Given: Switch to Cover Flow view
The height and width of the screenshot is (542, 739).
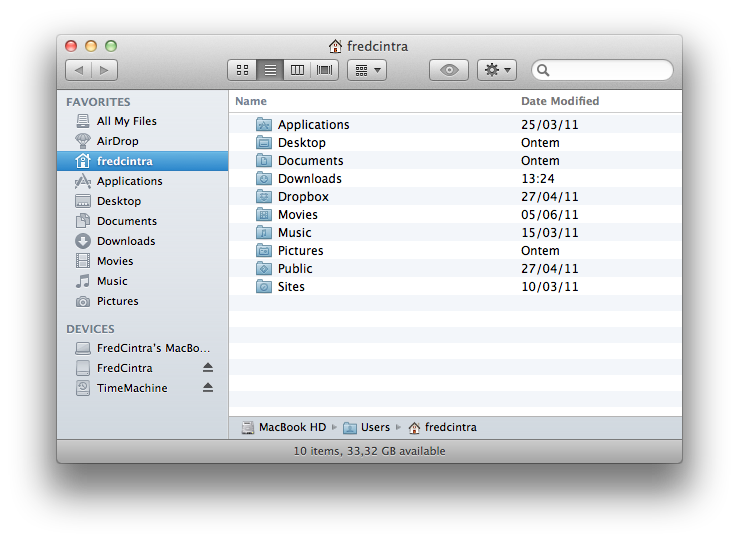Looking at the screenshot, I should click(x=325, y=70).
